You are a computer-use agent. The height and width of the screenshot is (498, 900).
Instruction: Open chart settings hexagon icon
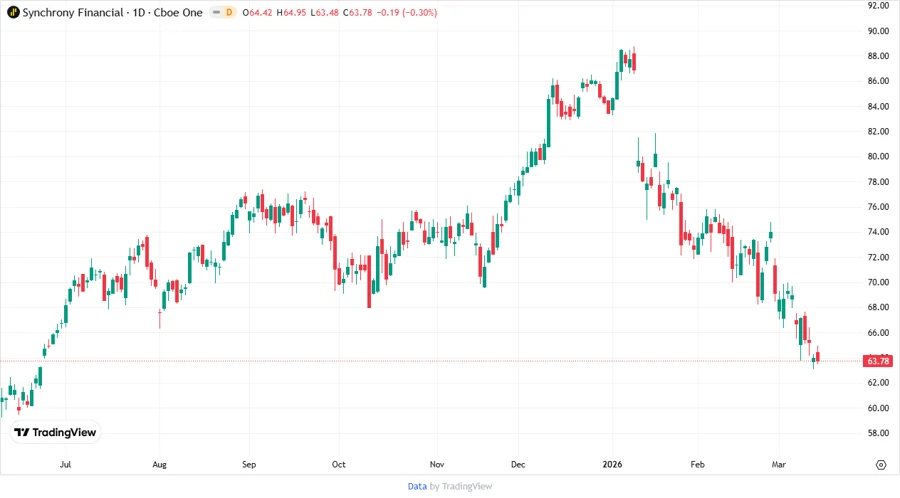tap(881, 465)
